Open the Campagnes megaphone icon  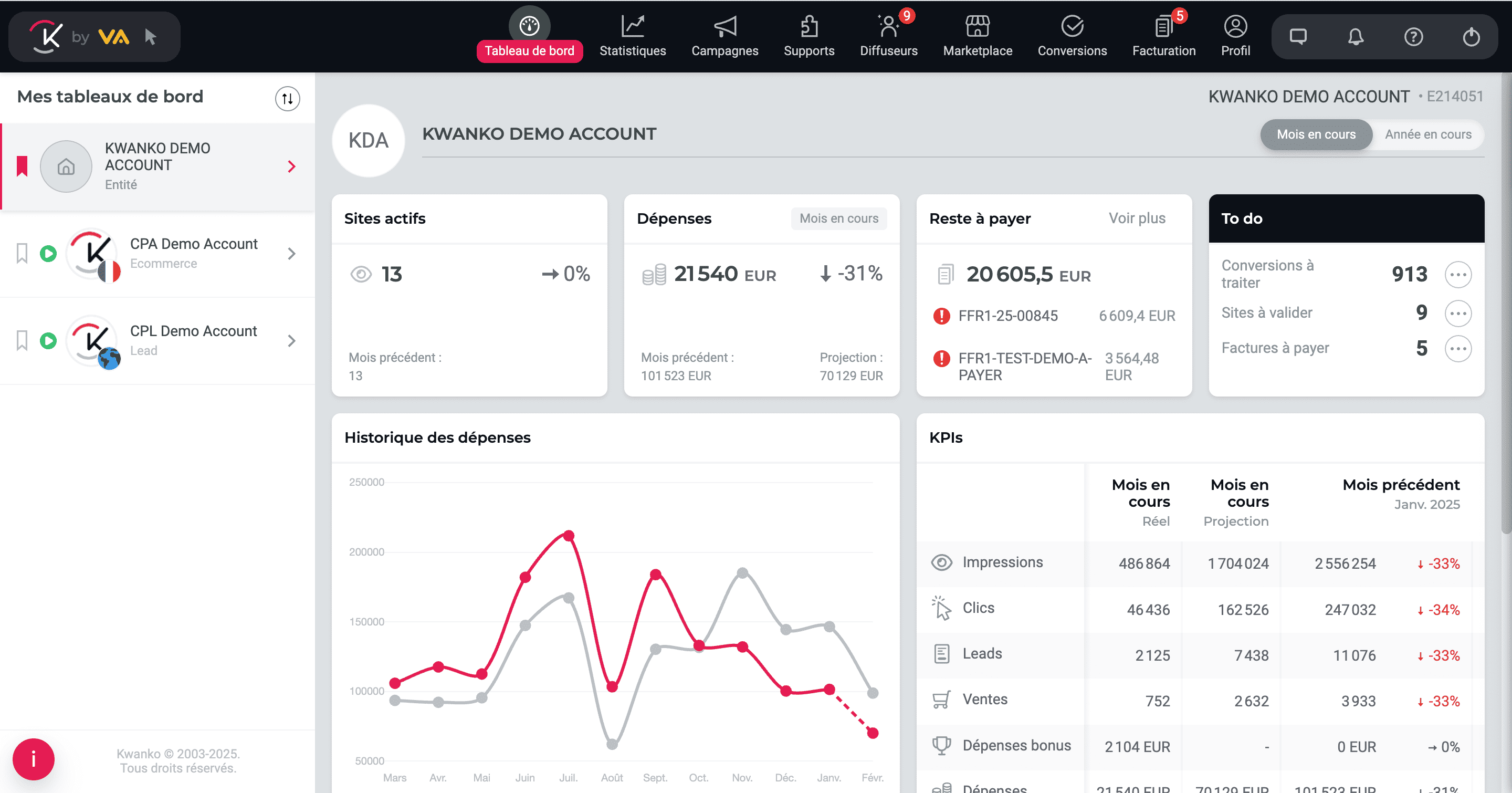tap(724, 27)
